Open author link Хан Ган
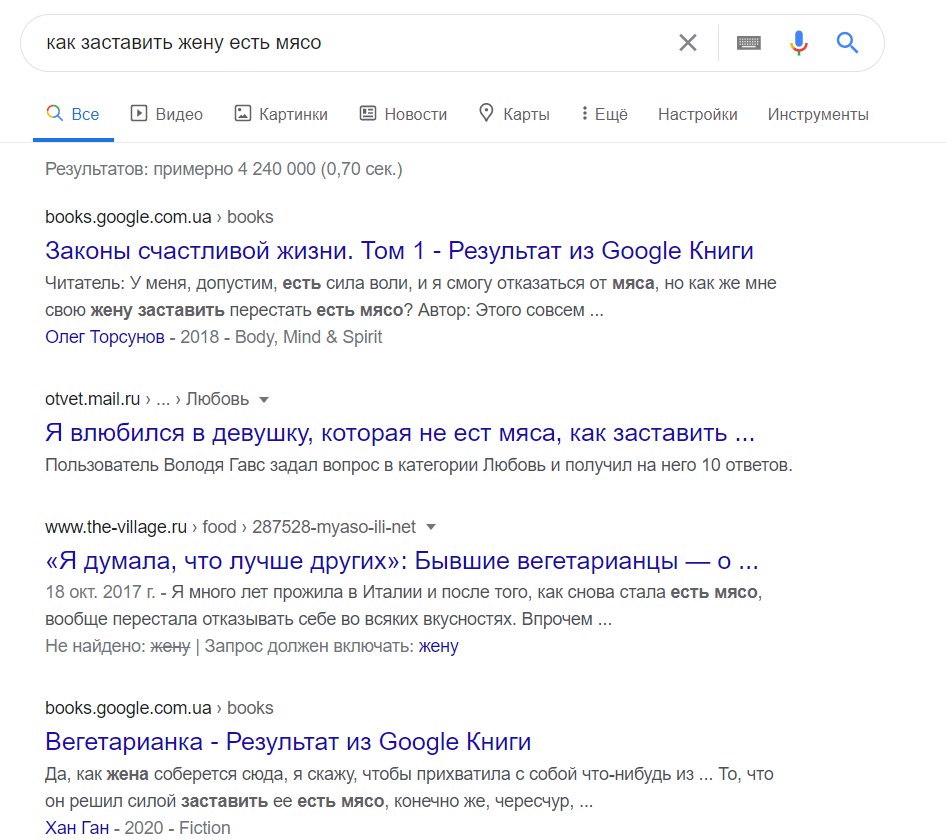This screenshot has width=946, height=840. pos(77,828)
